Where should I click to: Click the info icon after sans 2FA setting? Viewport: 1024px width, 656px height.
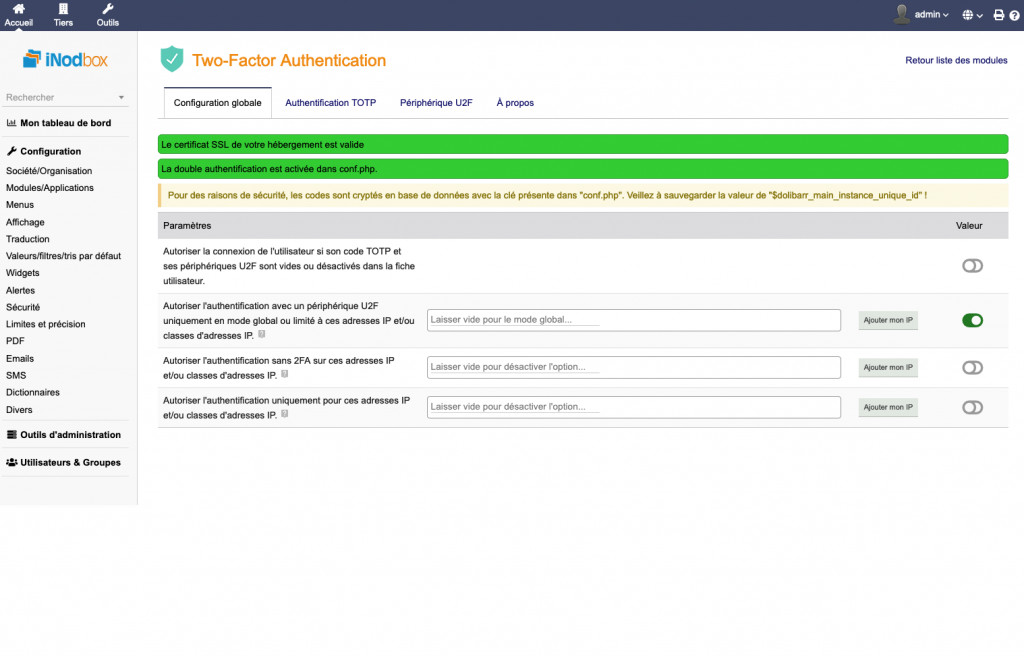tap(284, 374)
